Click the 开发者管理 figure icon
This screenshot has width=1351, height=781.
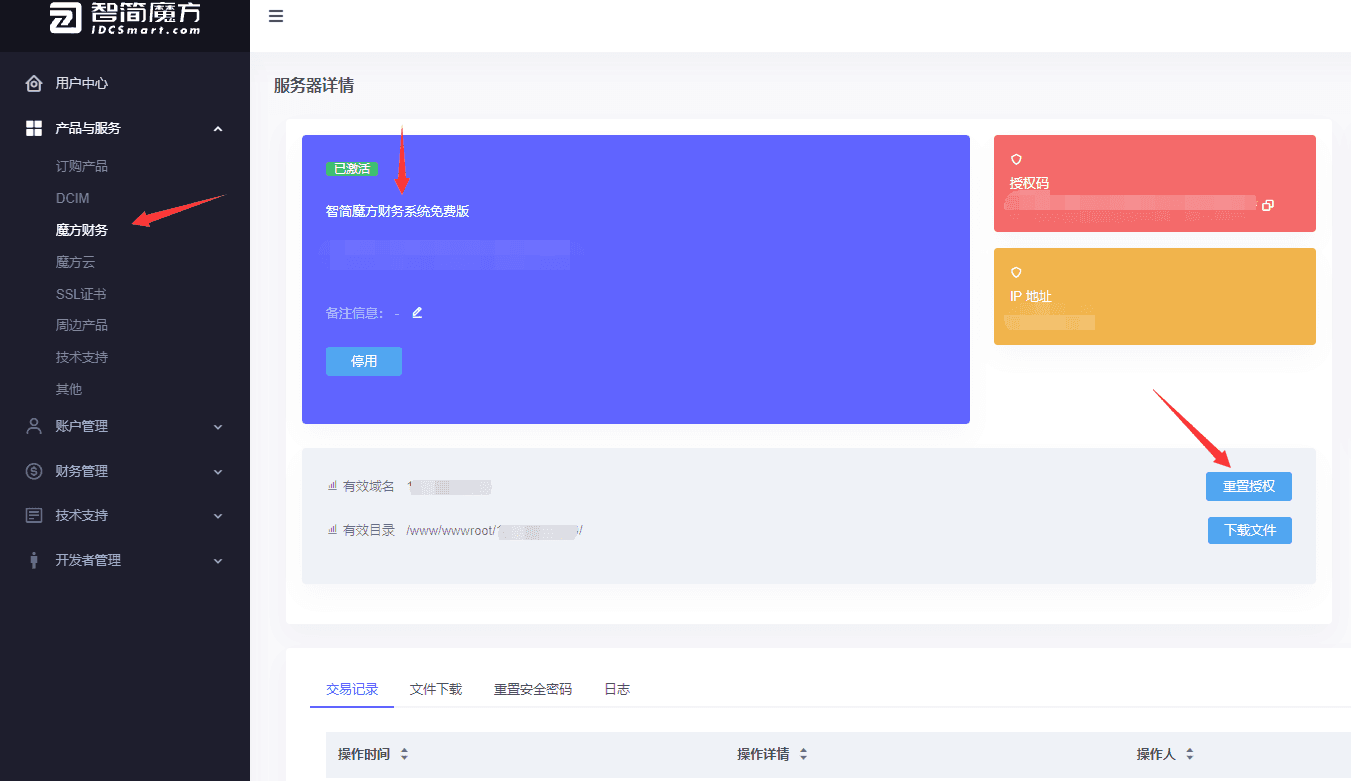coord(34,560)
